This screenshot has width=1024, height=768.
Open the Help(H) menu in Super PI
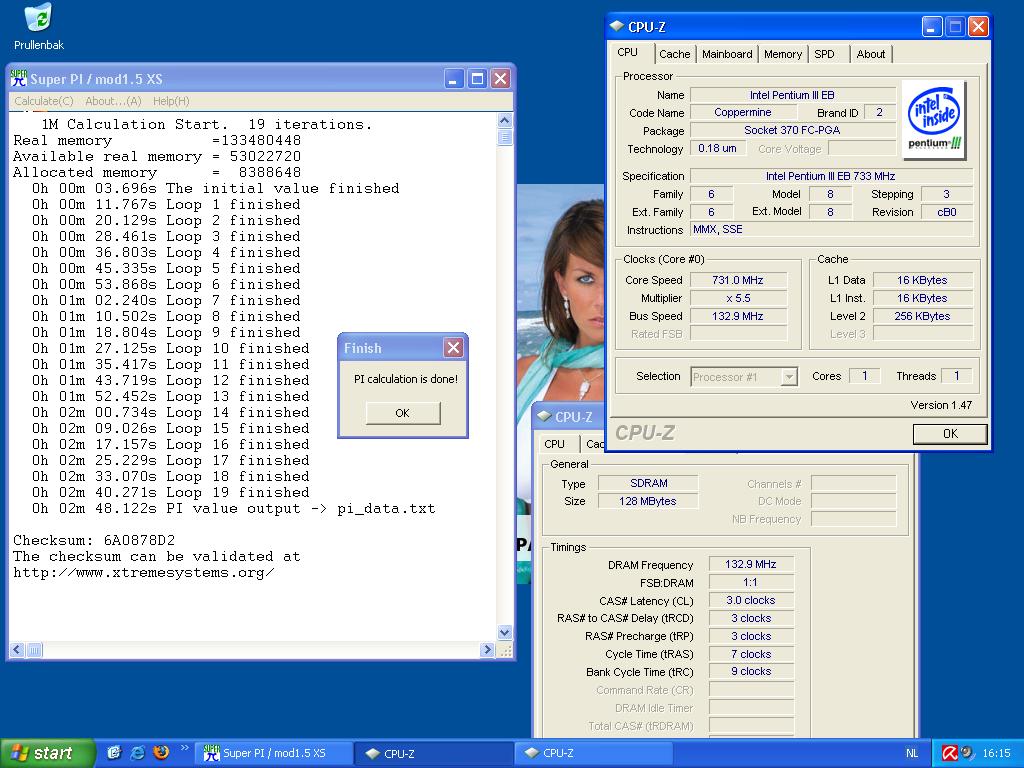(171, 101)
